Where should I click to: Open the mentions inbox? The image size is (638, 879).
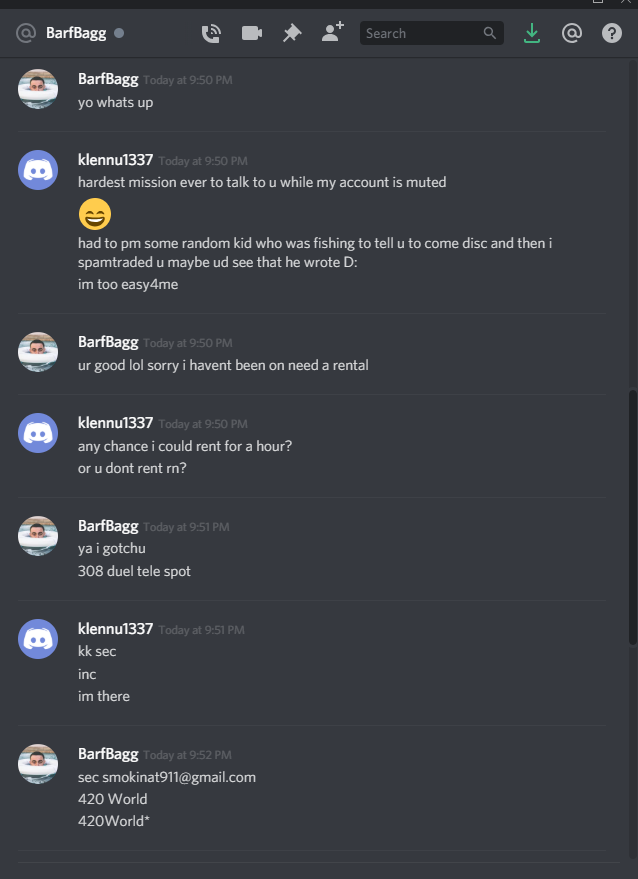571,34
